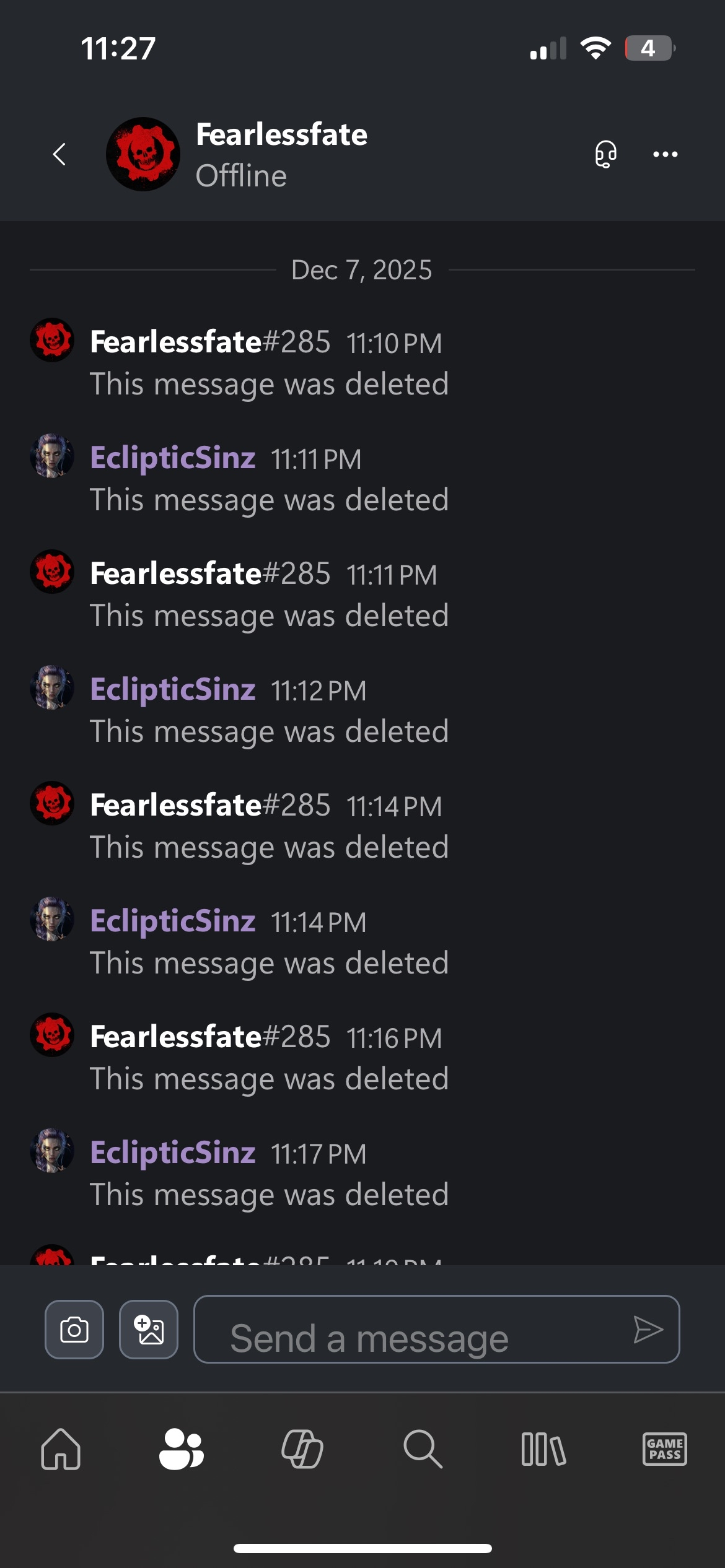
Task: Tap Fearlessfate avatar at 11:14 PM message
Action: click(x=52, y=803)
